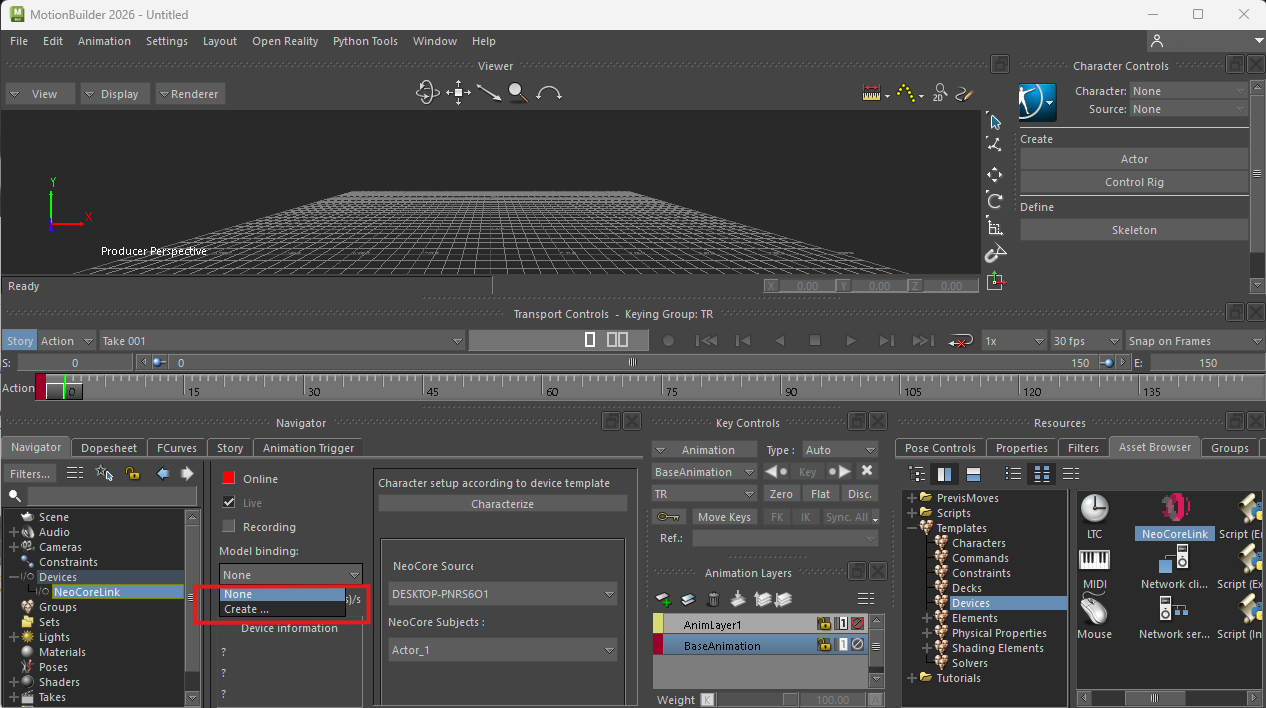Image resolution: width=1266 pixels, height=708 pixels.
Task: Switch to the FCurves tab
Action: [x=179, y=448]
